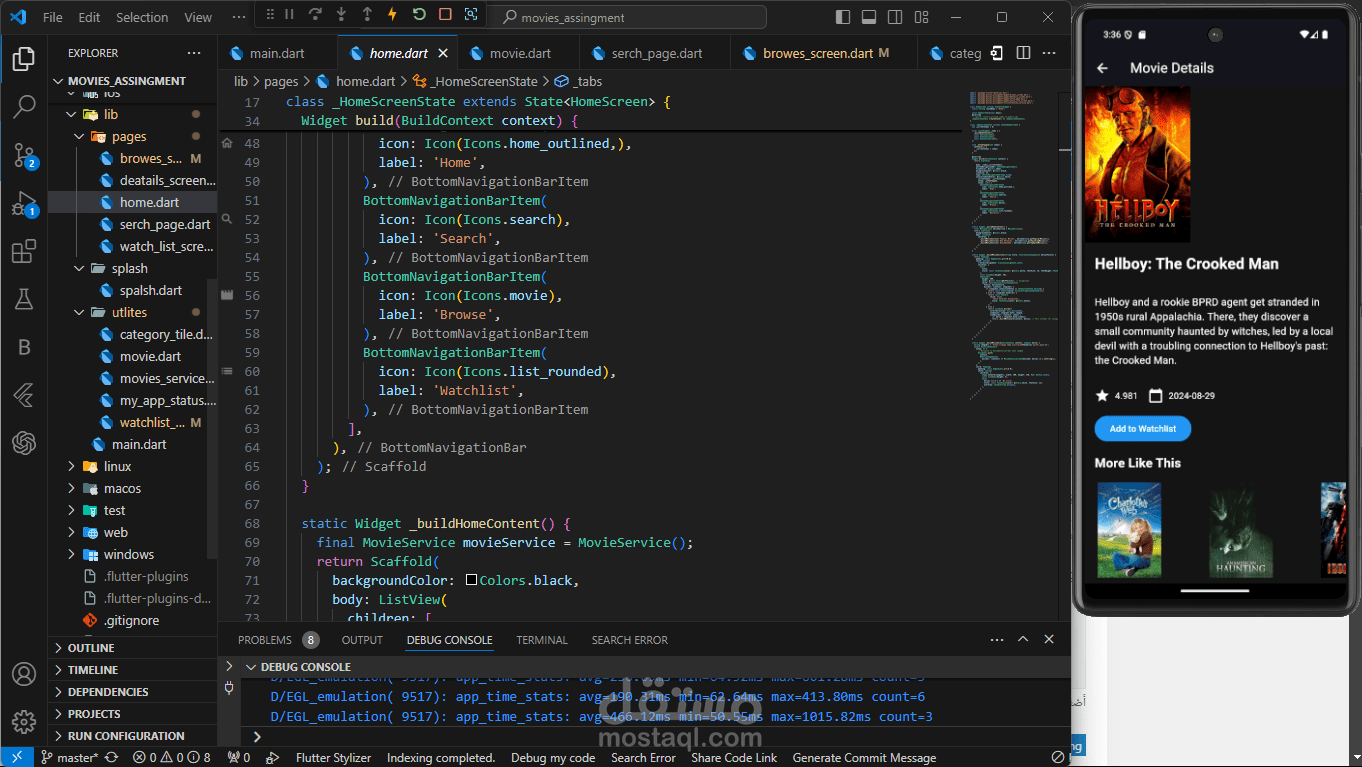Trigger Hot Reload lightning icon
1362x767 pixels.
[x=393, y=15]
